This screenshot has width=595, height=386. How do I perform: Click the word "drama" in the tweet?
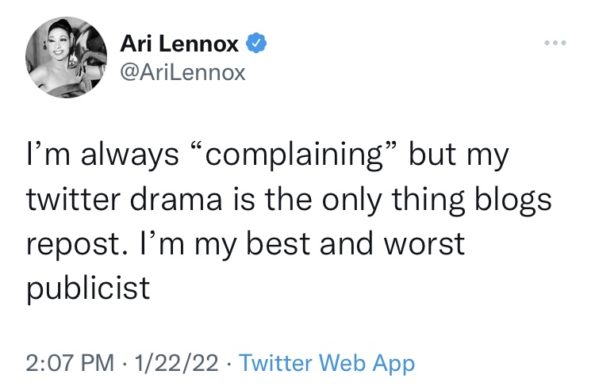coord(176,199)
